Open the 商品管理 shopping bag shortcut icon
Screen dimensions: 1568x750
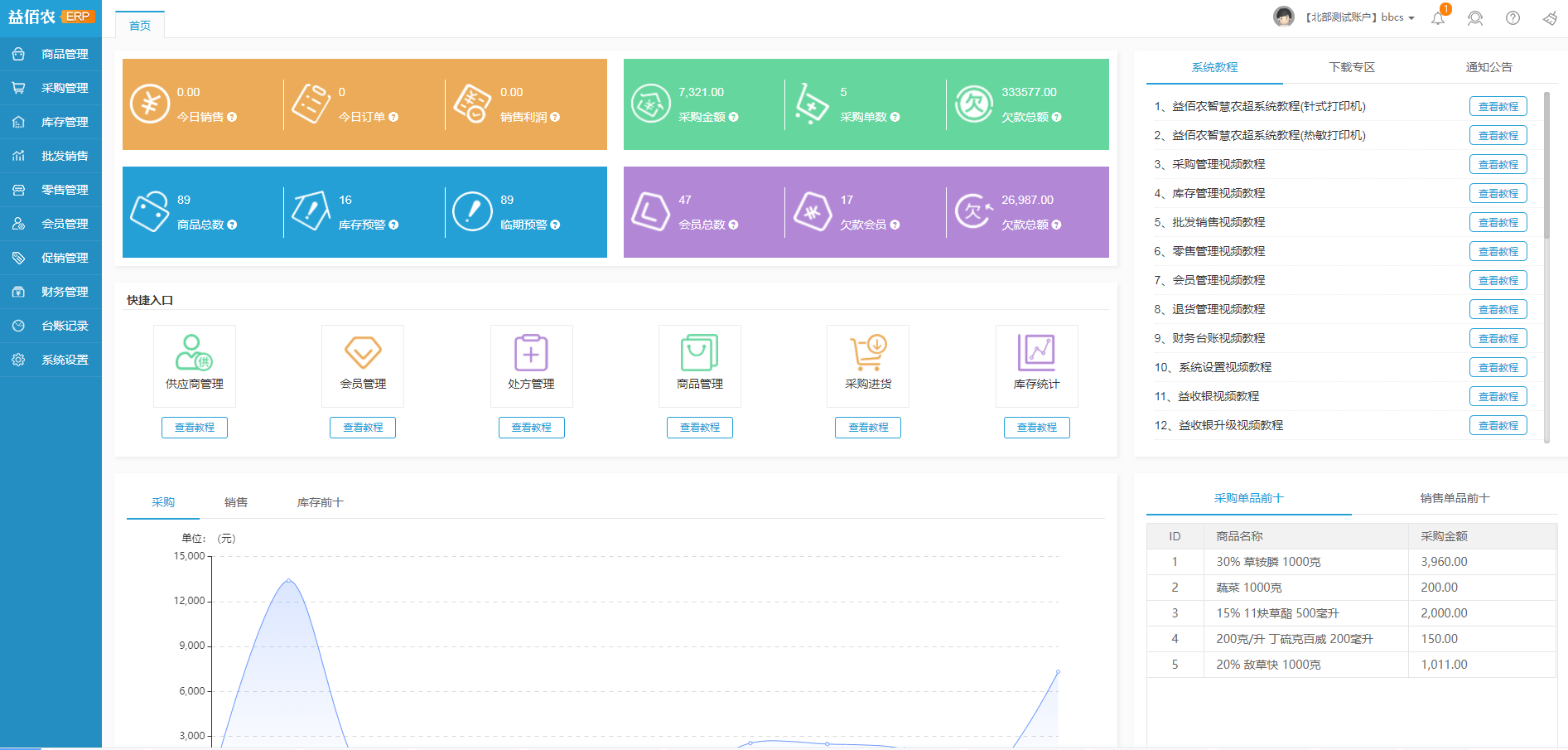700,352
